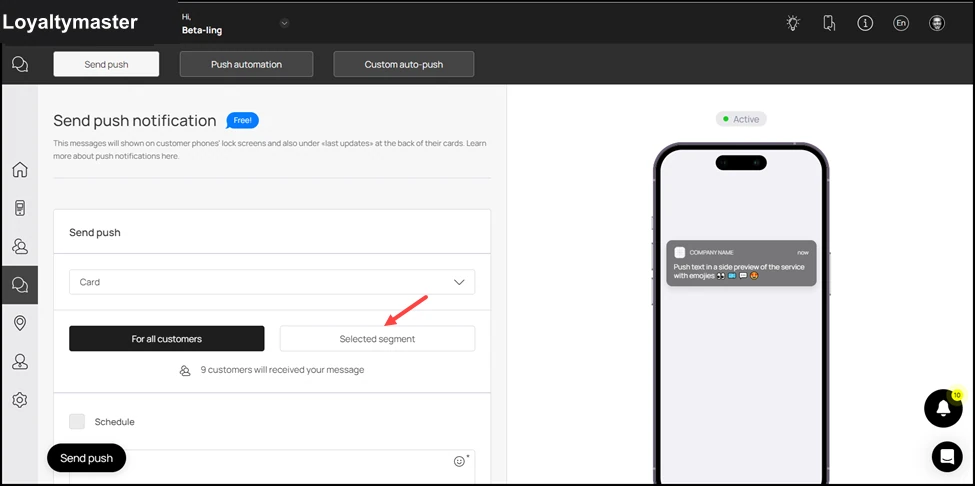Click the mobile phone preview icon in header

829,23
